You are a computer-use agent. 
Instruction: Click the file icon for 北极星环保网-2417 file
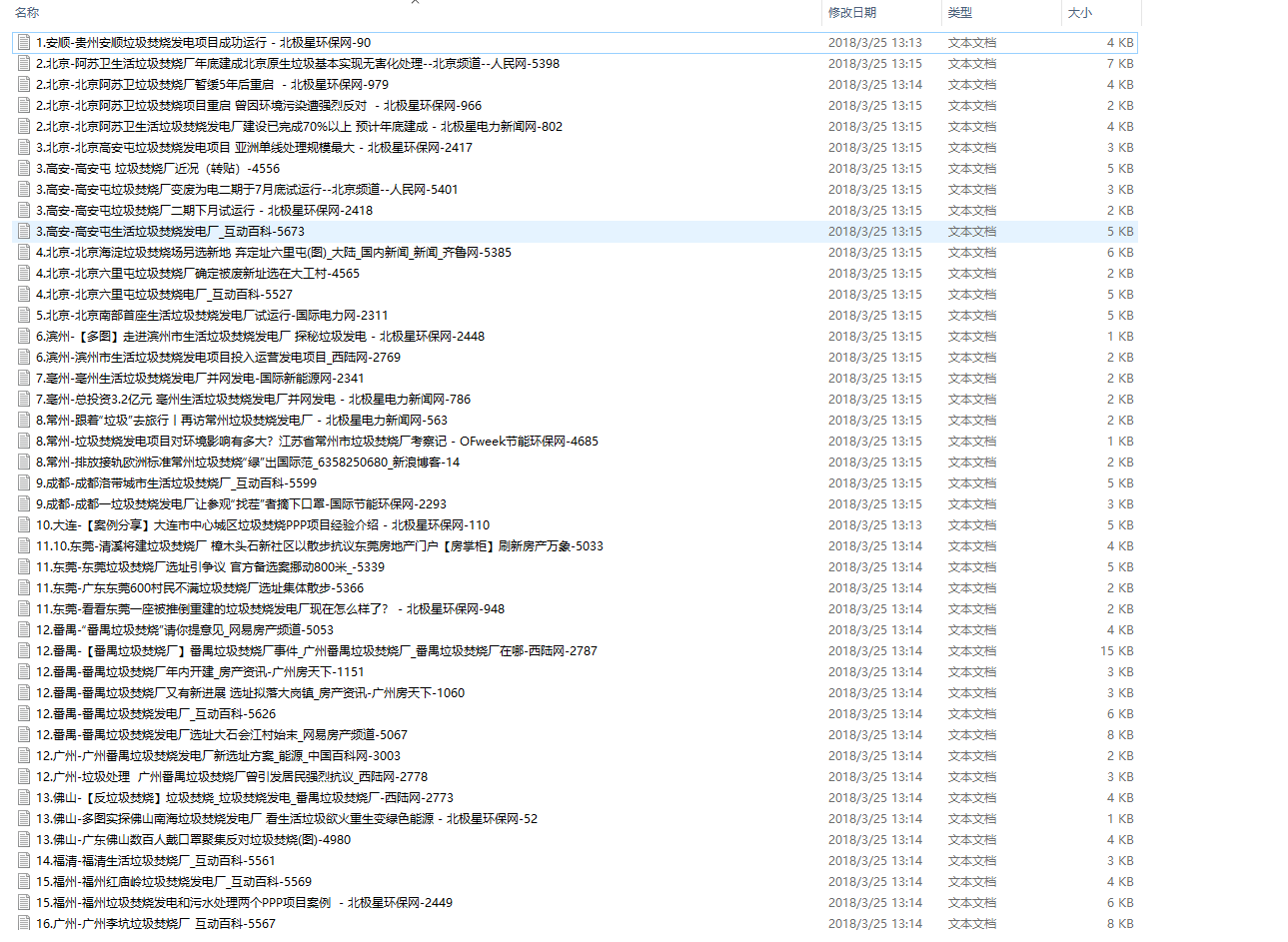coord(24,147)
